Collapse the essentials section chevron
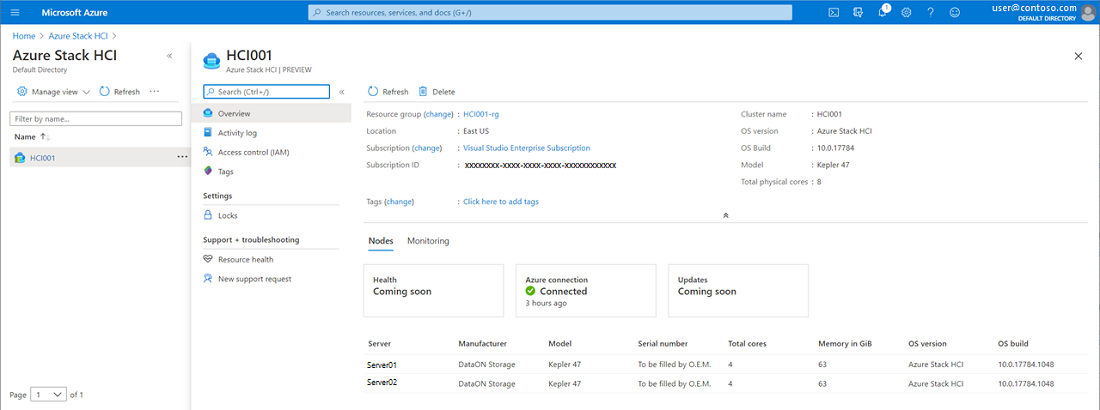The width and height of the screenshot is (1100, 410). click(725, 215)
